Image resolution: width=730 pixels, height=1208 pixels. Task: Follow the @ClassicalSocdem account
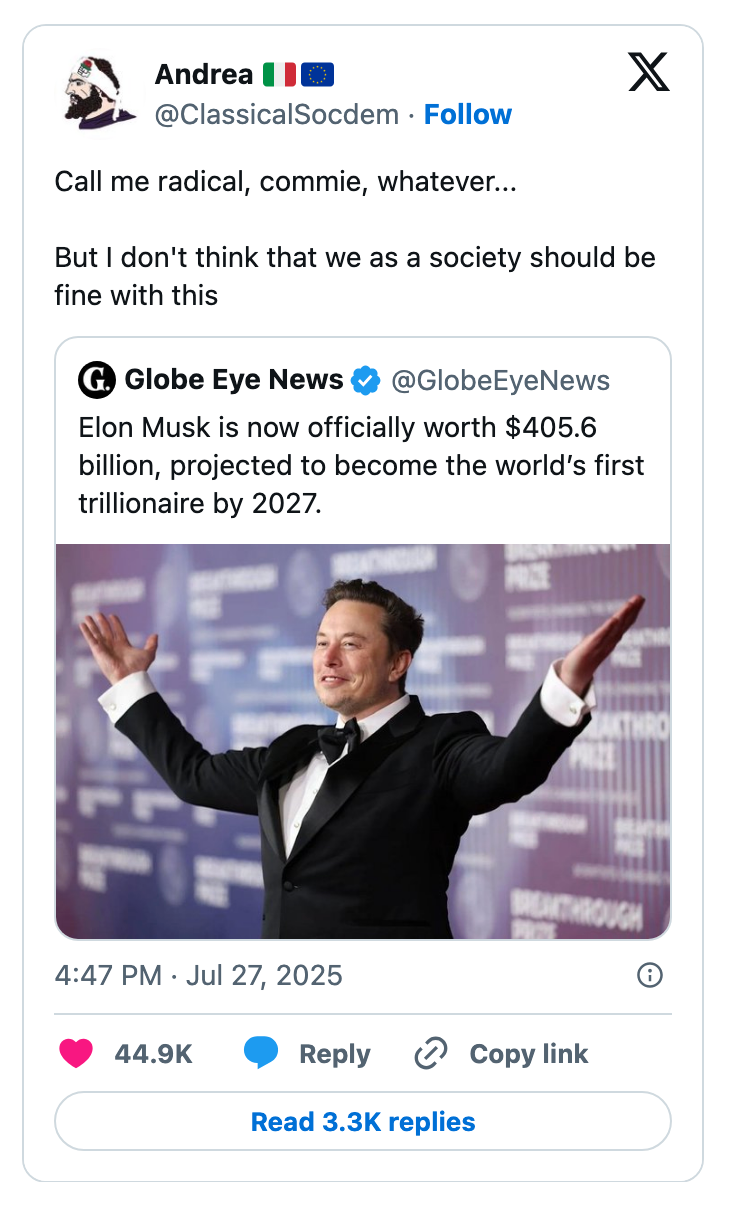pyautogui.click(x=467, y=115)
